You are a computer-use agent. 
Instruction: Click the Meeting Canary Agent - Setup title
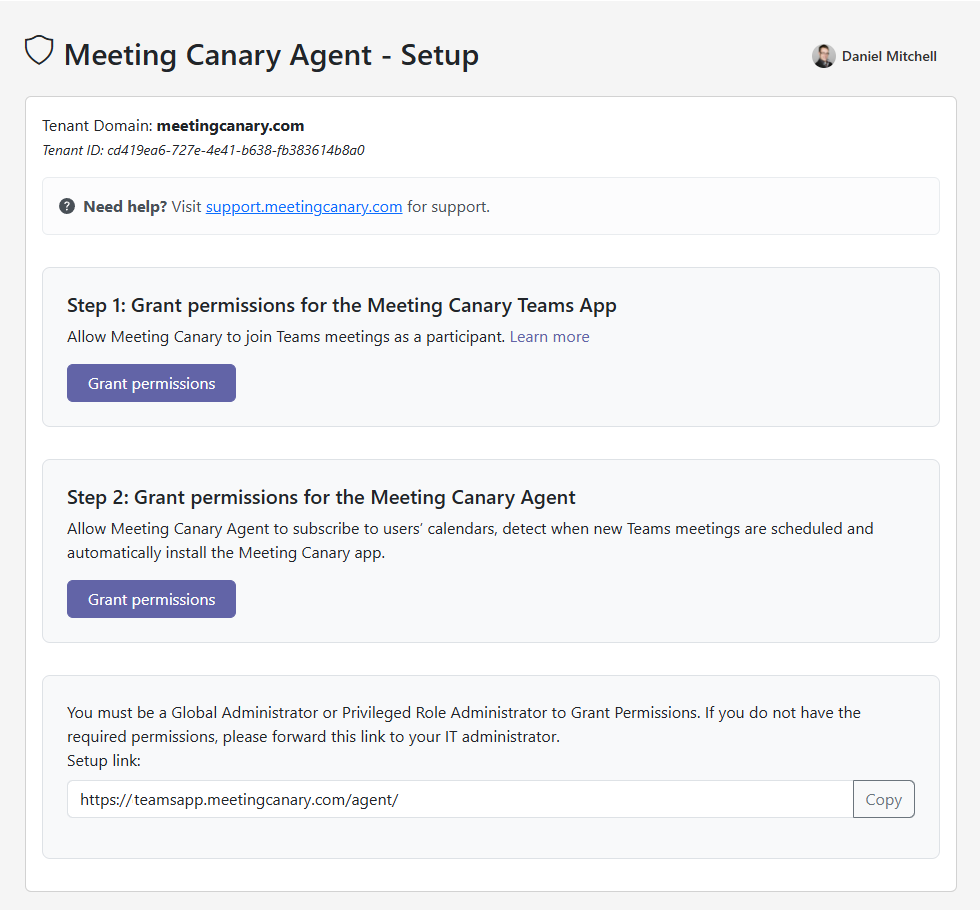[x=271, y=55]
